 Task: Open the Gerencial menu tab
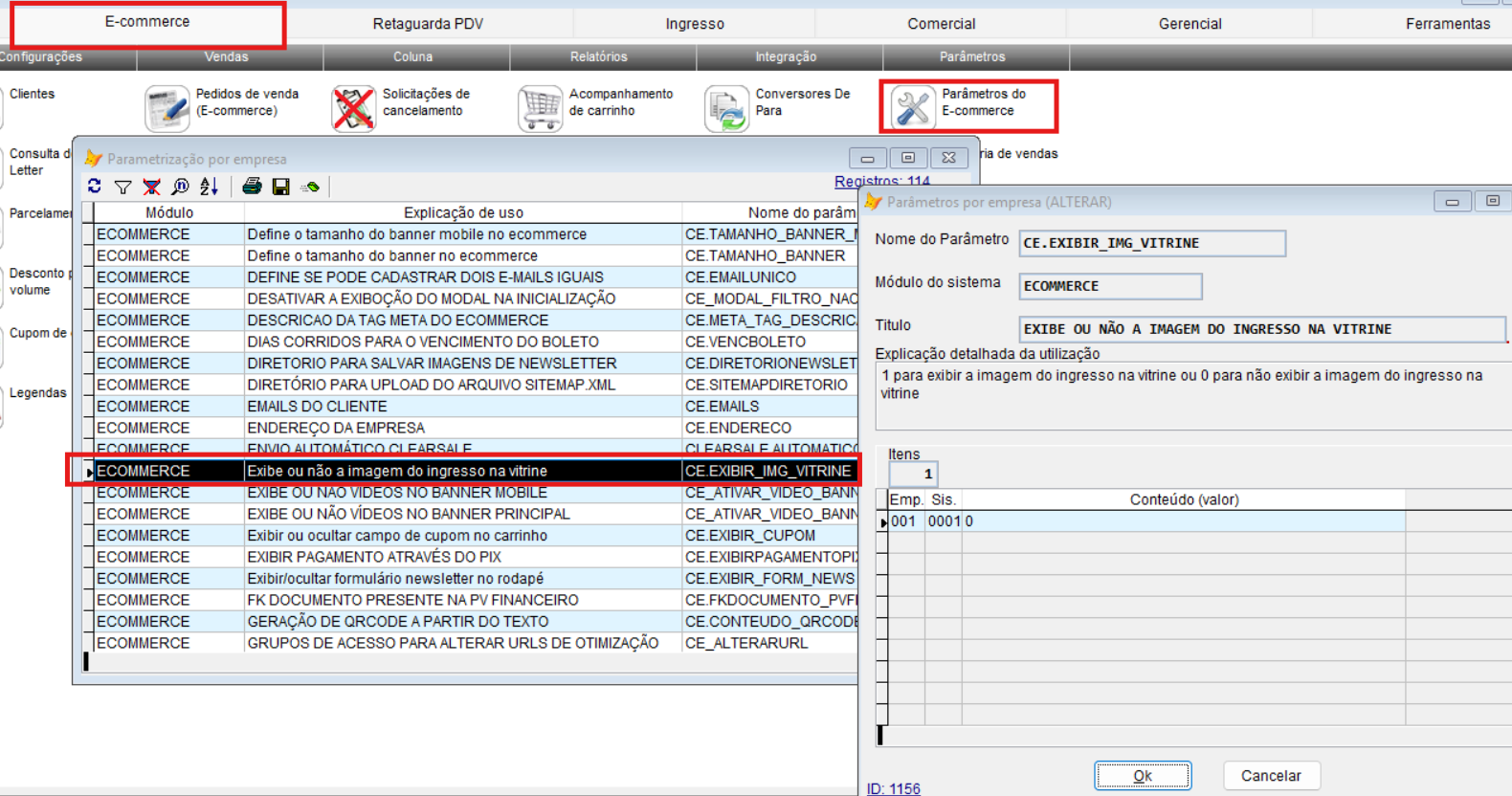(x=1190, y=24)
